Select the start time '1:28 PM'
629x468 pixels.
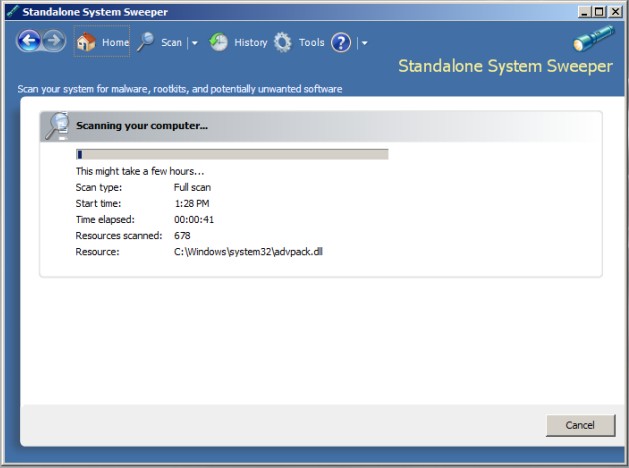pos(192,204)
